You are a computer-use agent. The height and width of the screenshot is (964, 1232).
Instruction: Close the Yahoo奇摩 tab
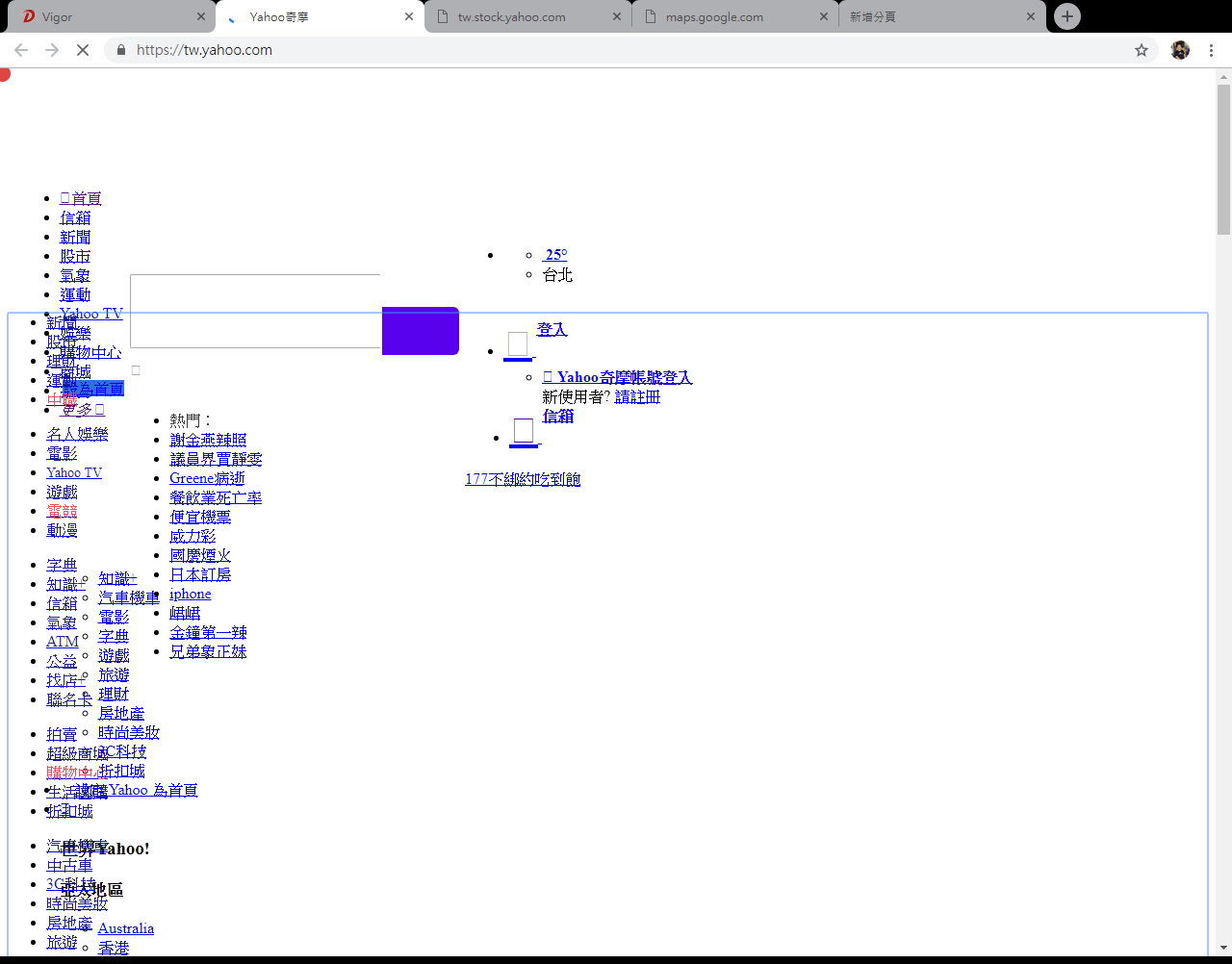[x=408, y=16]
